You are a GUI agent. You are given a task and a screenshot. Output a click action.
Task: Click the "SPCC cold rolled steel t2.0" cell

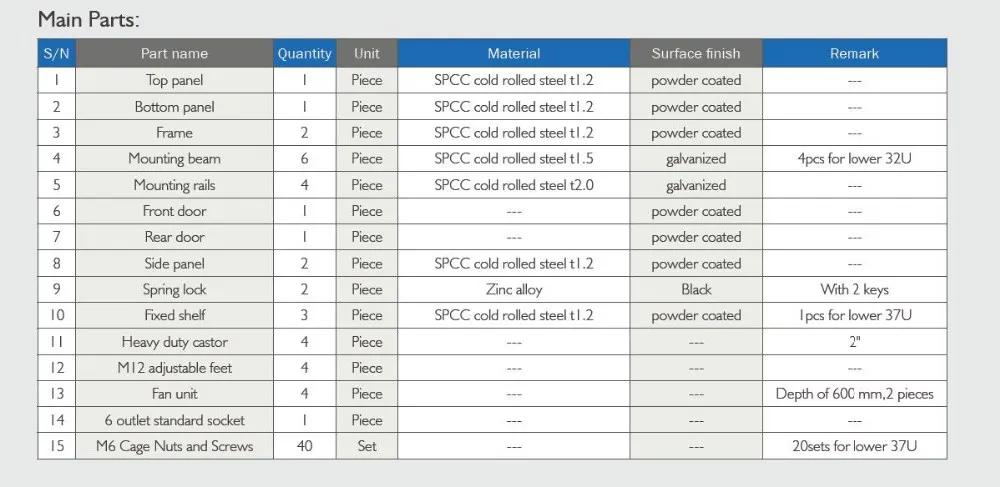513,185
